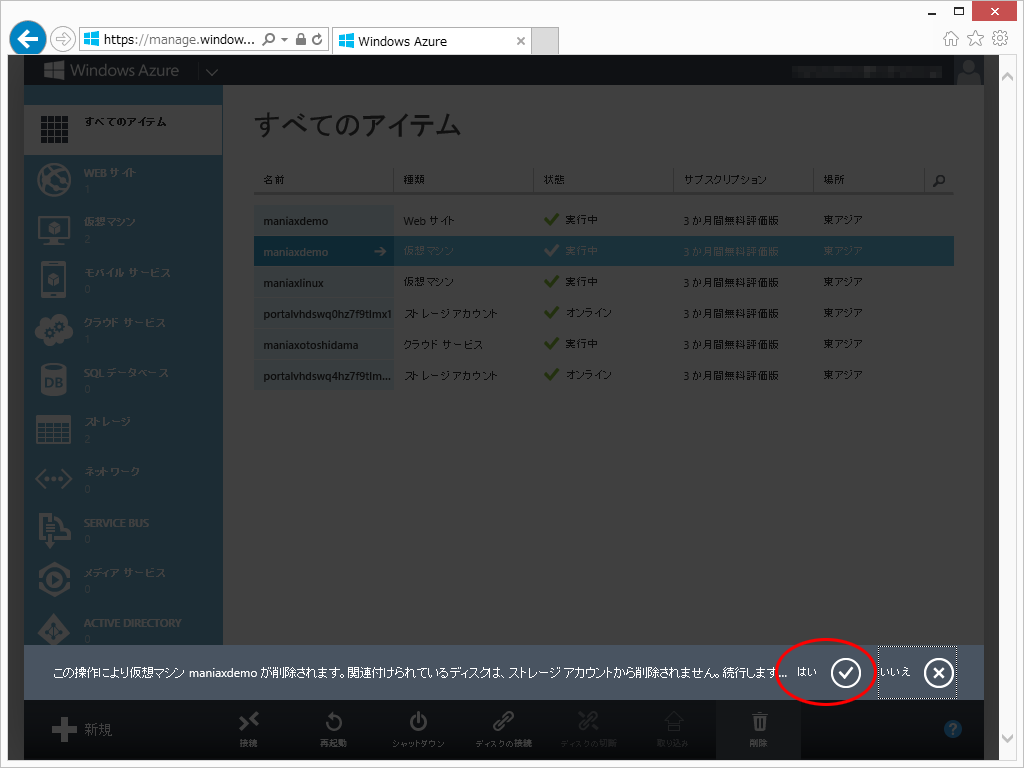Image resolution: width=1024 pixels, height=768 pixels.
Task: Open help with the question mark icon
Action: coord(953,729)
